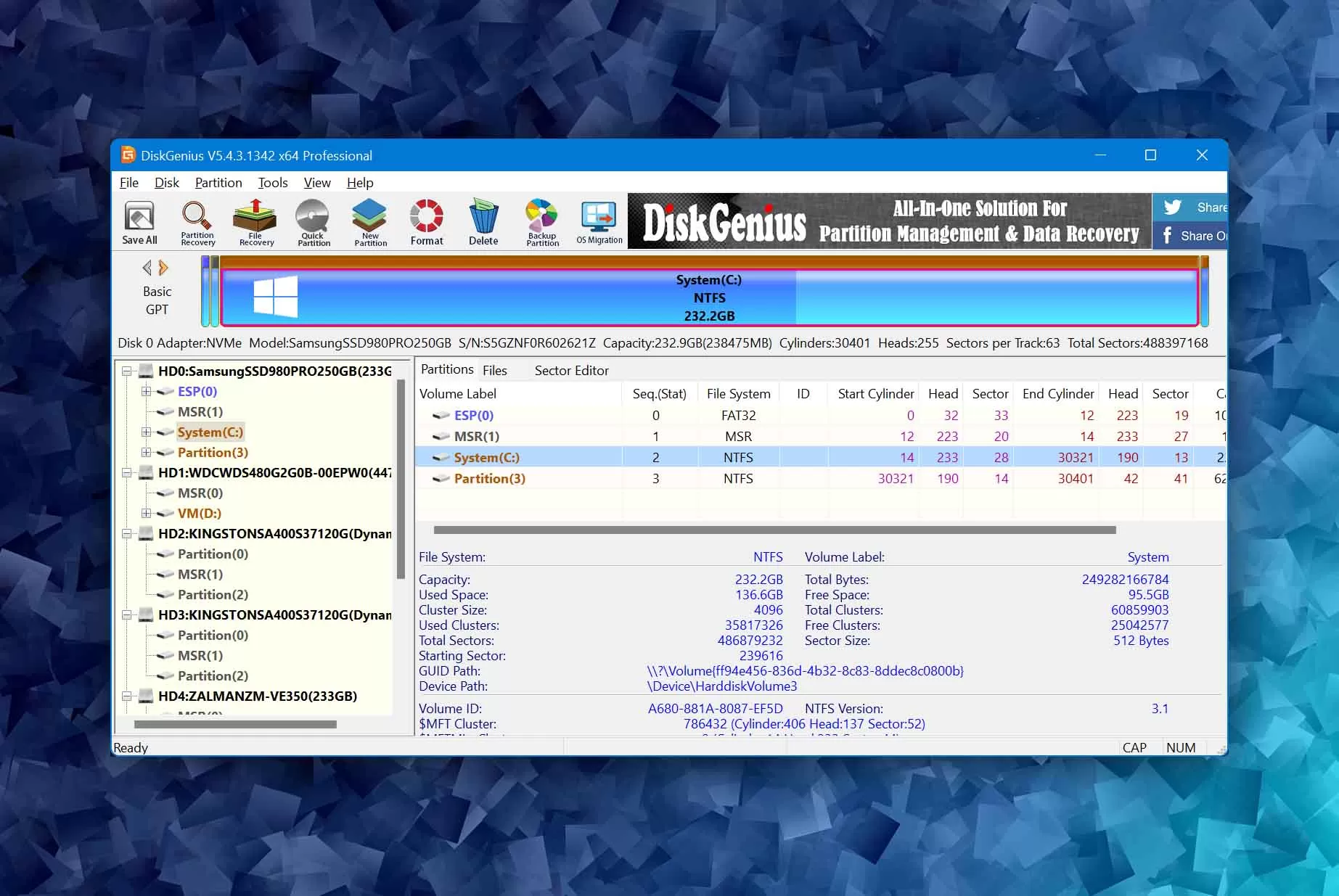Screen dimensions: 1339x896
Task: Click the VM(D:) drive icon in tree
Action: pos(165,514)
